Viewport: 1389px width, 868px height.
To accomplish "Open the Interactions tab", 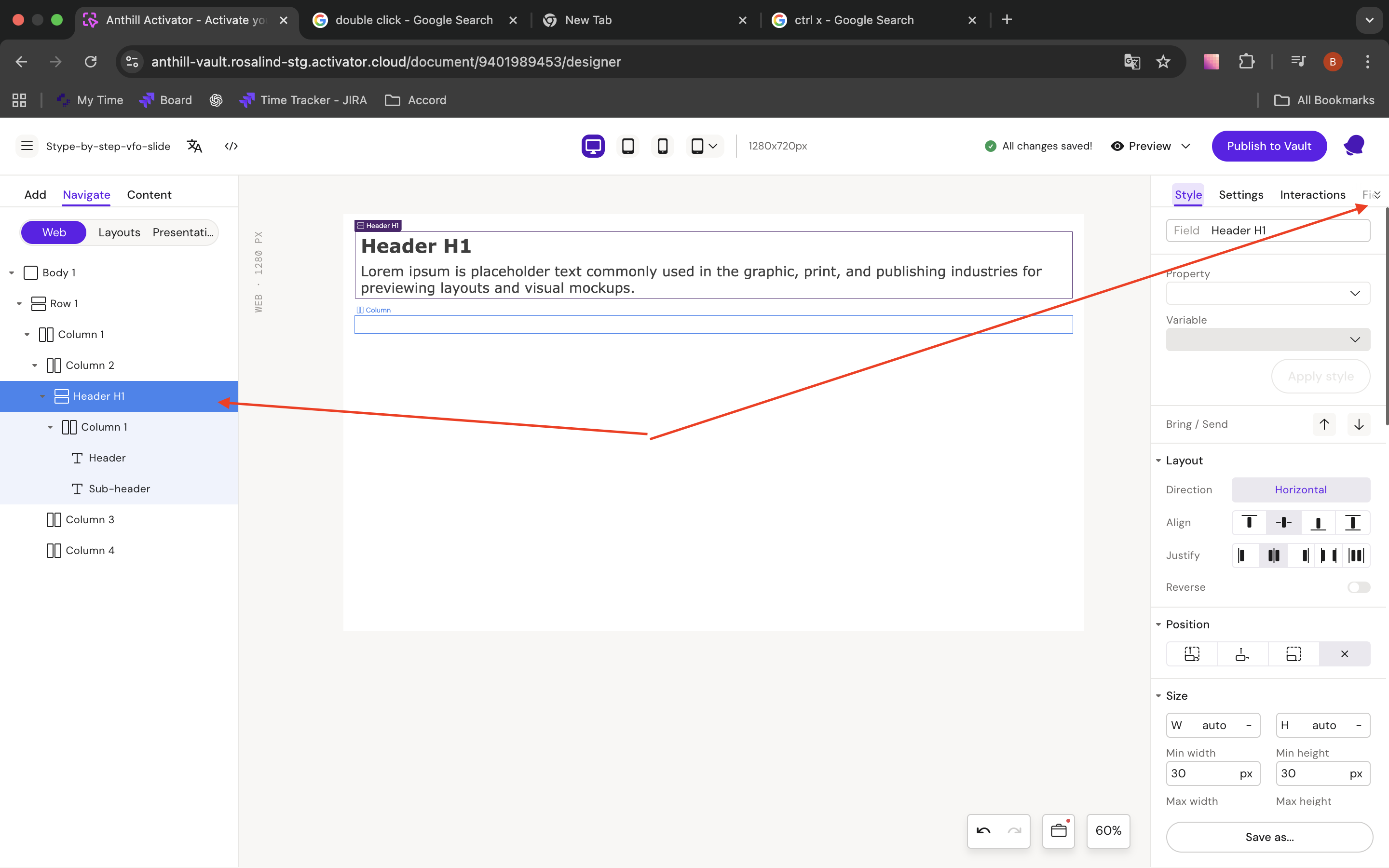I will pyautogui.click(x=1313, y=195).
